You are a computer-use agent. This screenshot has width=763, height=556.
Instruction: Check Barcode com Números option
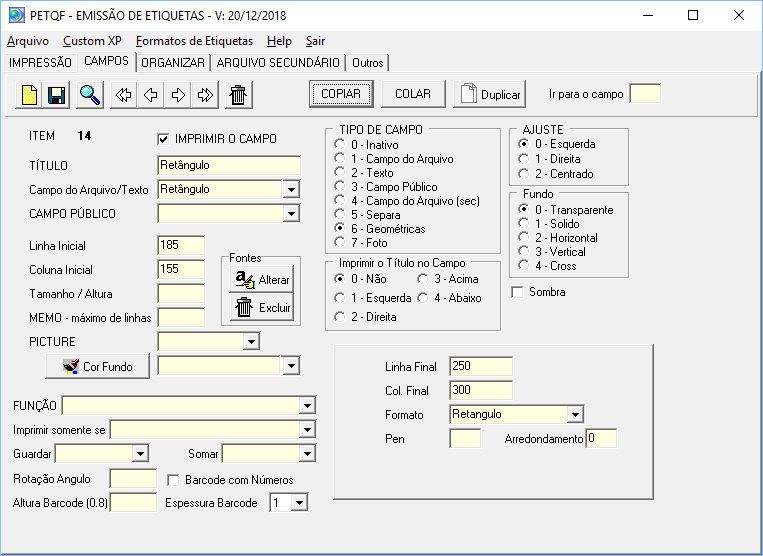coord(173,480)
